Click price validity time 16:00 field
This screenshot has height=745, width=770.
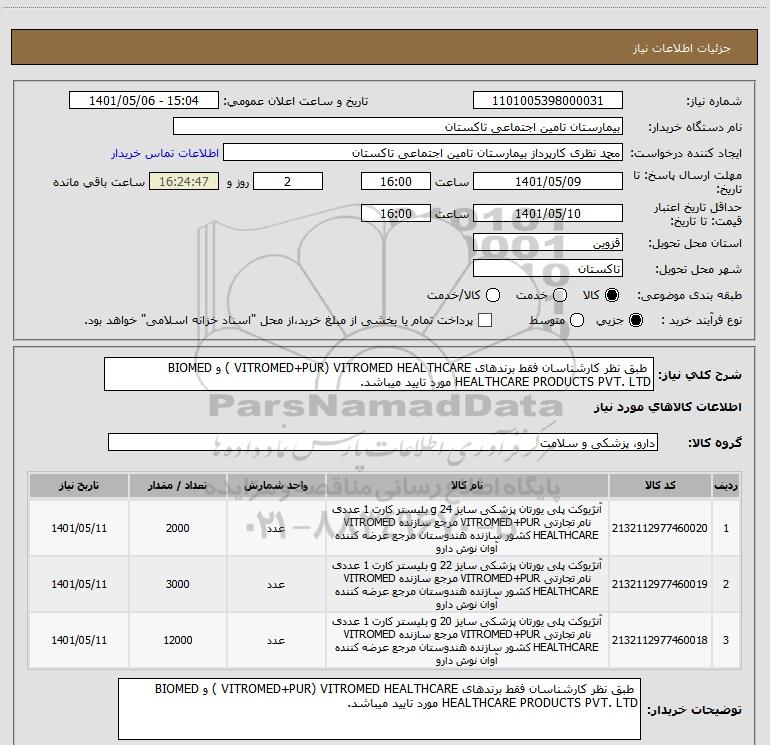(396, 213)
